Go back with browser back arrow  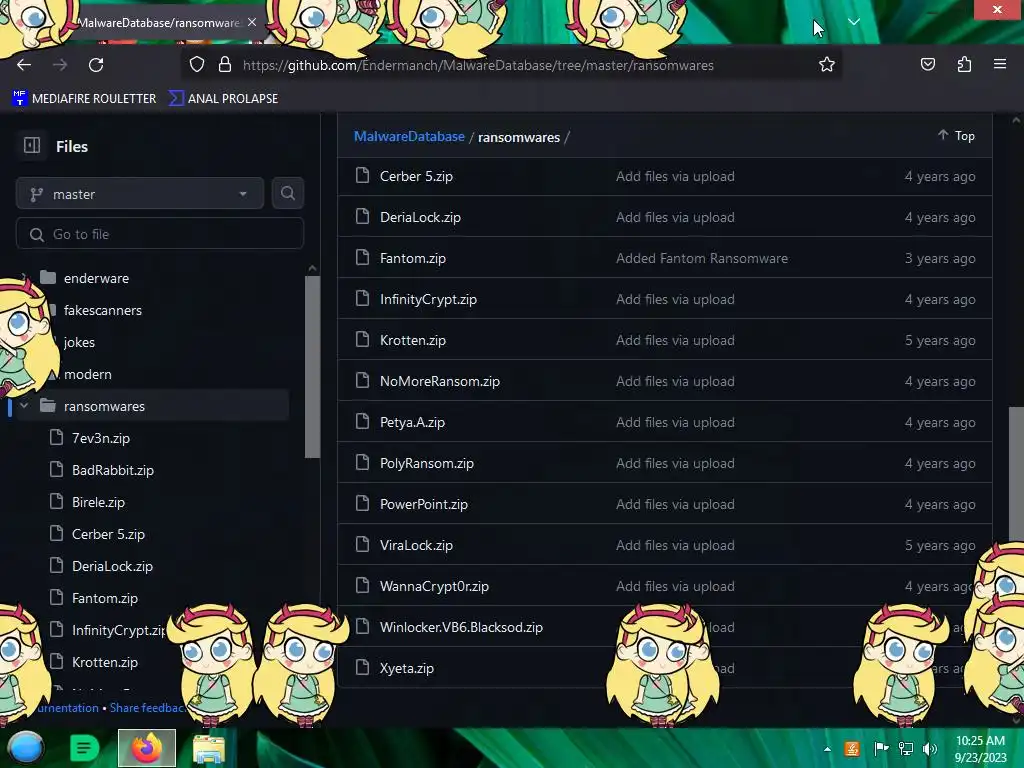24,65
